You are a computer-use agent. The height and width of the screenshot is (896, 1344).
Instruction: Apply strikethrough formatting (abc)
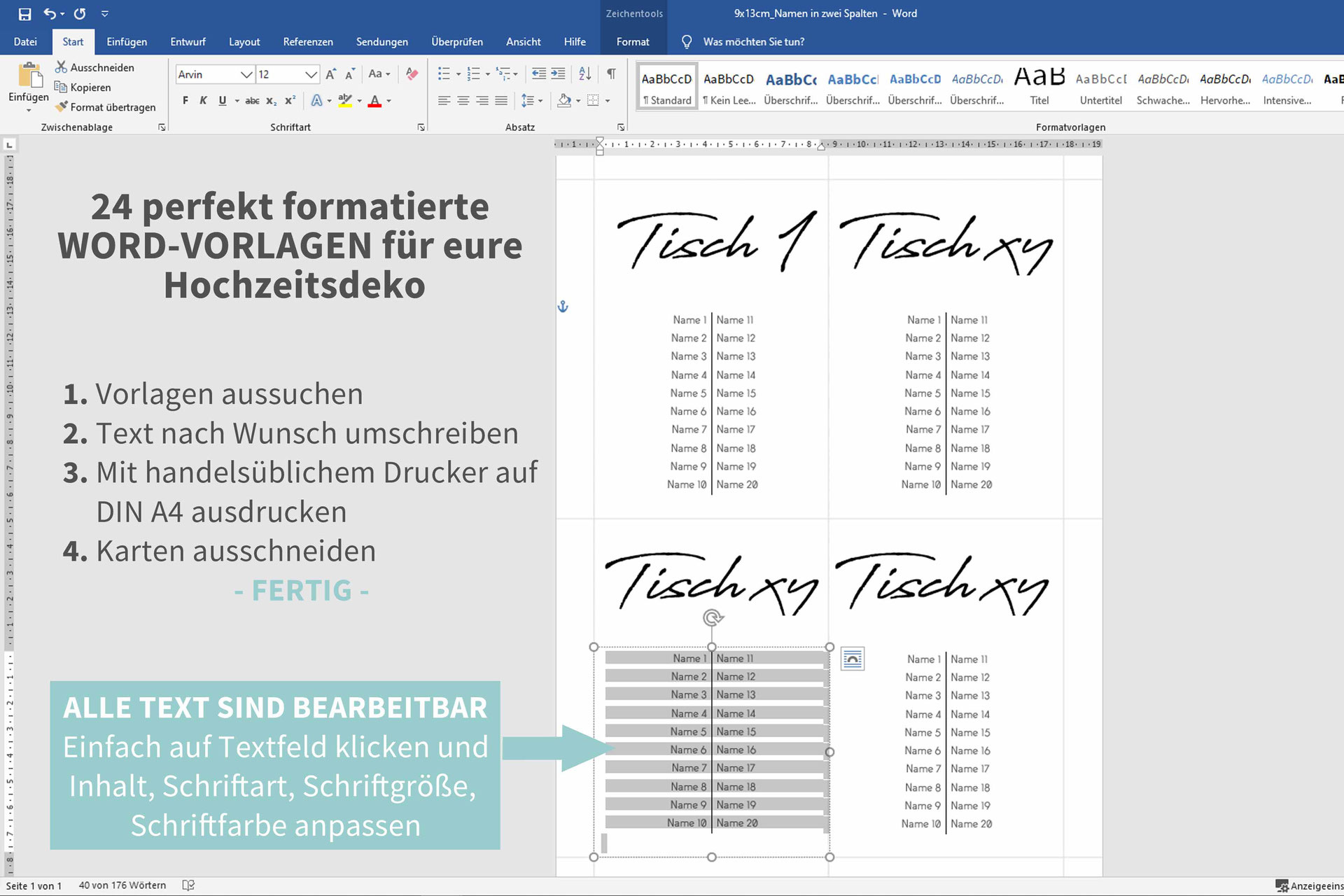click(252, 101)
